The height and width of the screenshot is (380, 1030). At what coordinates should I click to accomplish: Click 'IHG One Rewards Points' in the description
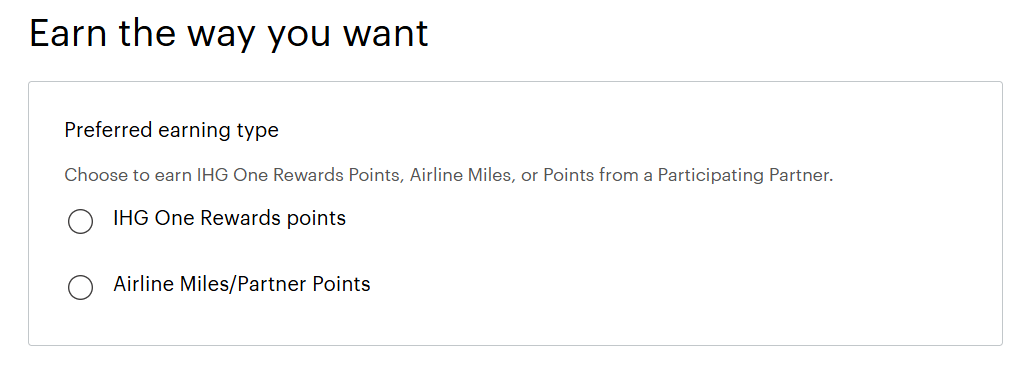coord(300,176)
